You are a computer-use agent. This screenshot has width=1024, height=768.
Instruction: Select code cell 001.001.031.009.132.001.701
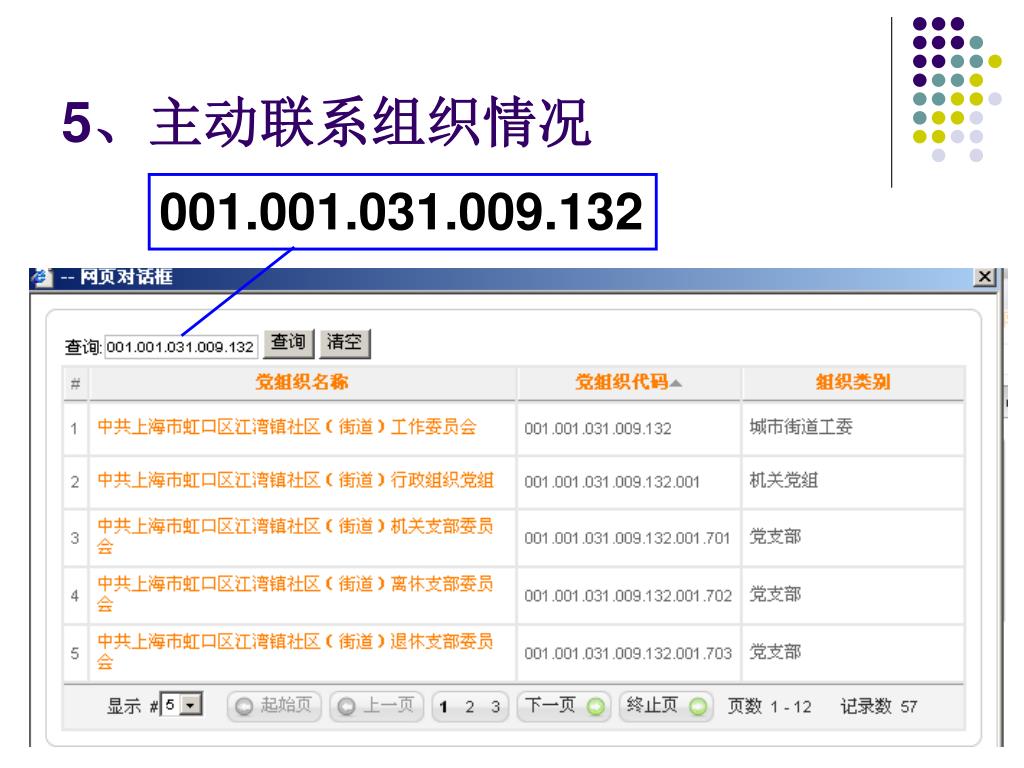point(627,538)
